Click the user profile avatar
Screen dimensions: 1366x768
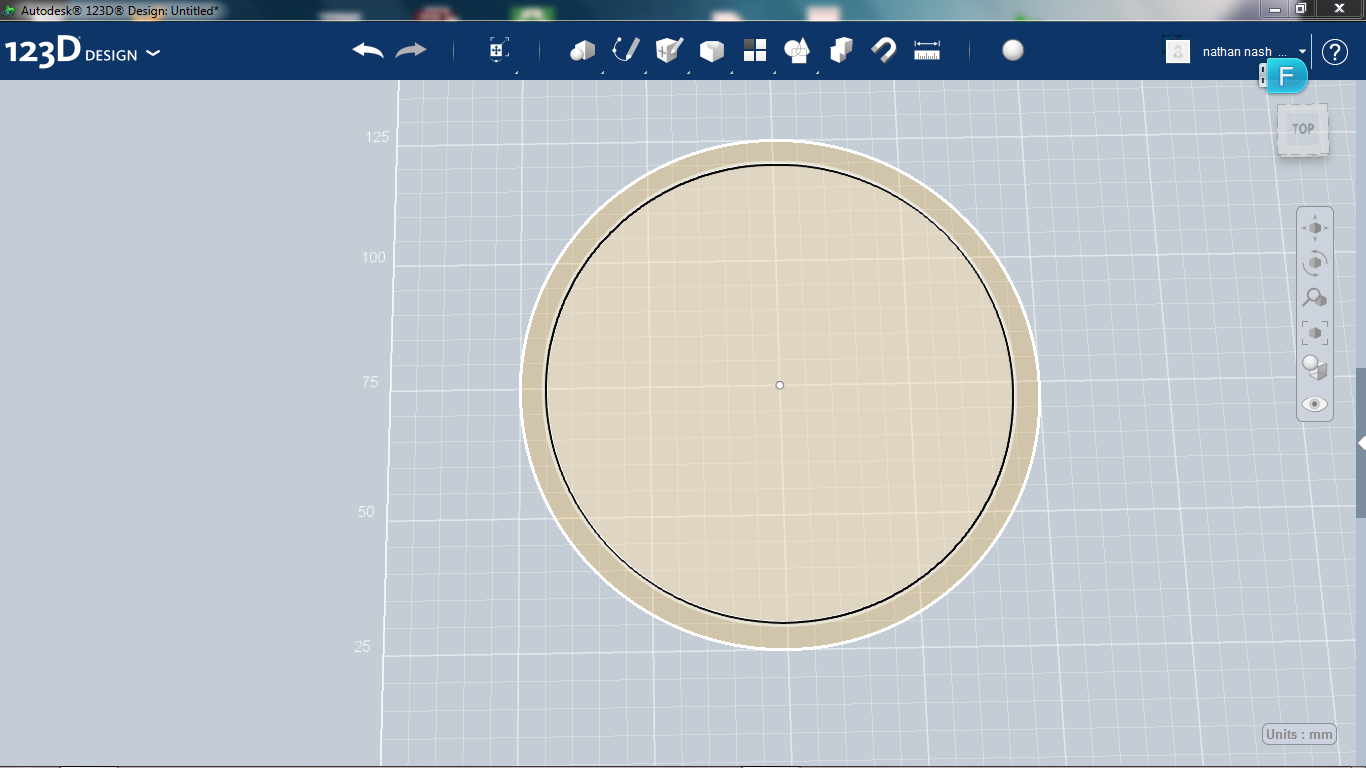(1178, 51)
